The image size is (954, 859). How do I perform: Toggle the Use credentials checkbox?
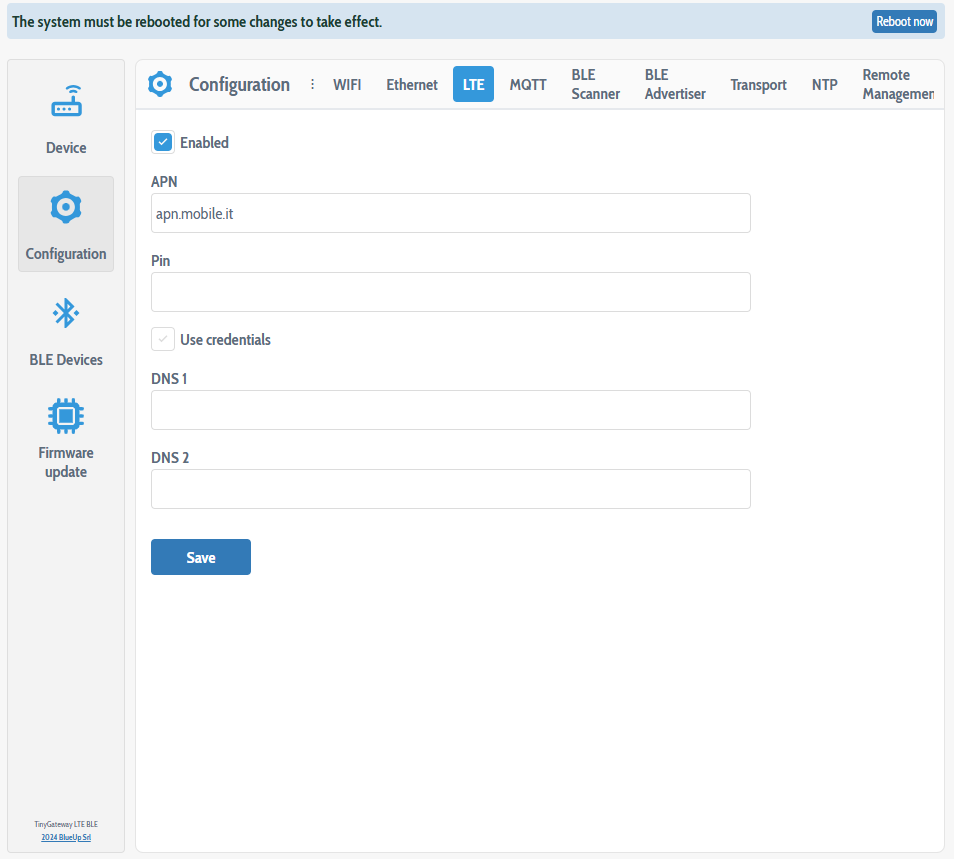163,339
